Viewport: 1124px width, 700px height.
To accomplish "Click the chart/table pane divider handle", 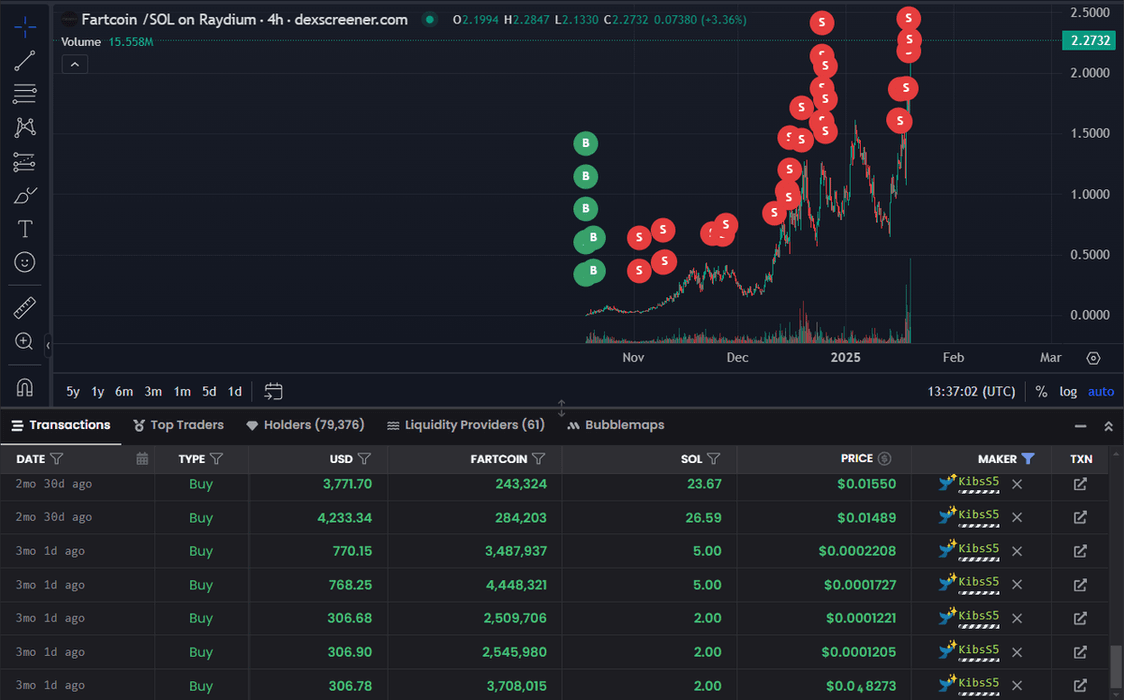I will pos(561,408).
